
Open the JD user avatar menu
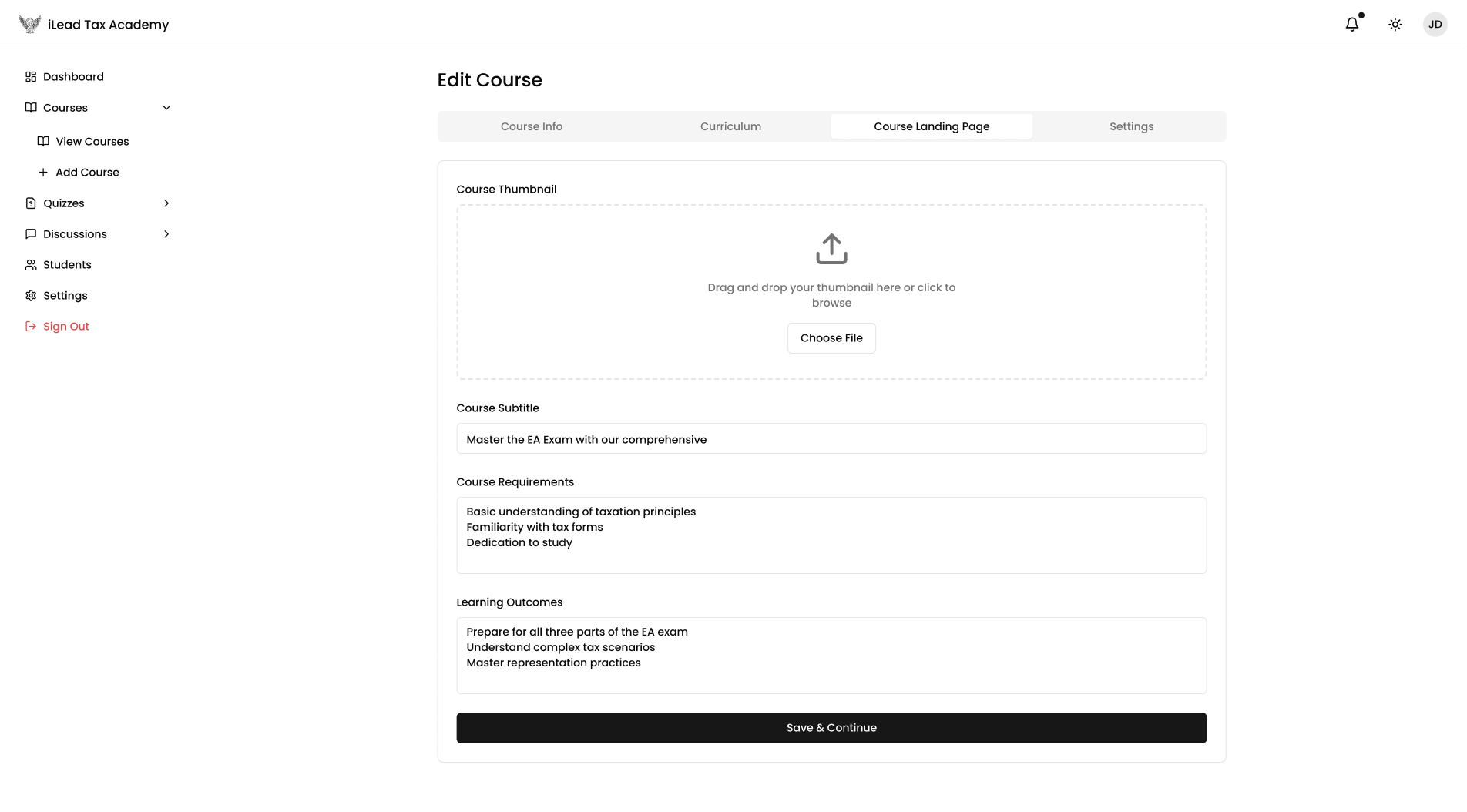[1435, 25]
